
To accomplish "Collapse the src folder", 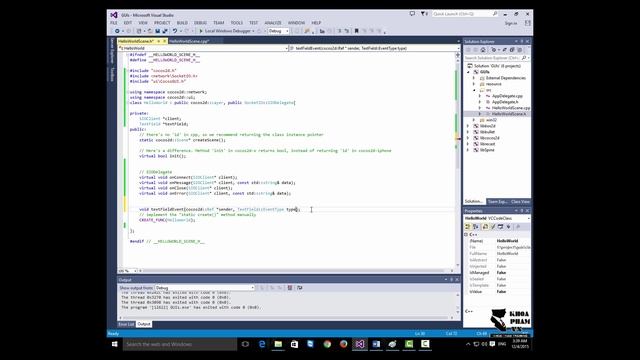I will coord(474,90).
